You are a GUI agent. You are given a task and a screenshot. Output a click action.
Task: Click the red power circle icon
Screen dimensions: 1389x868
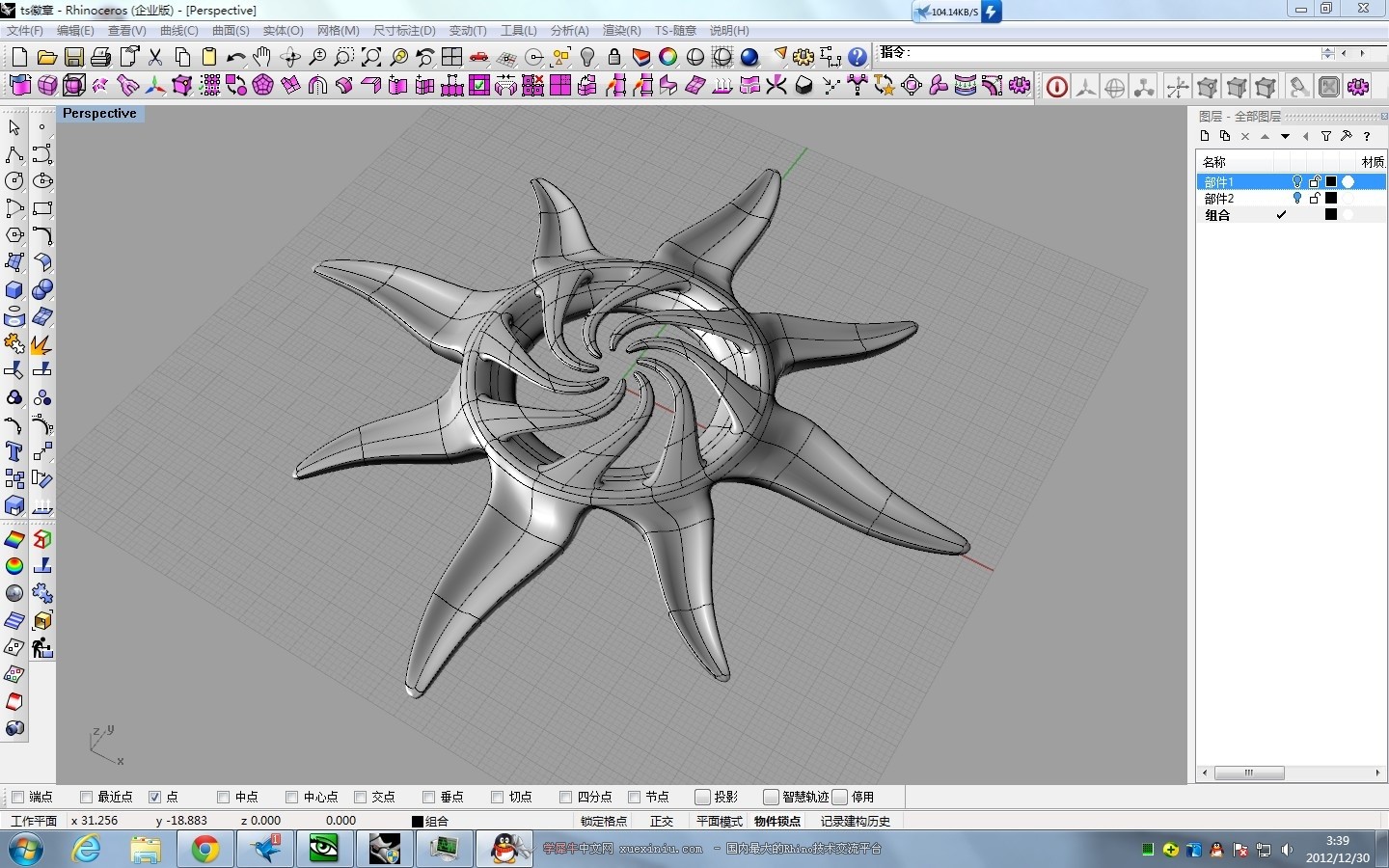(1057, 87)
